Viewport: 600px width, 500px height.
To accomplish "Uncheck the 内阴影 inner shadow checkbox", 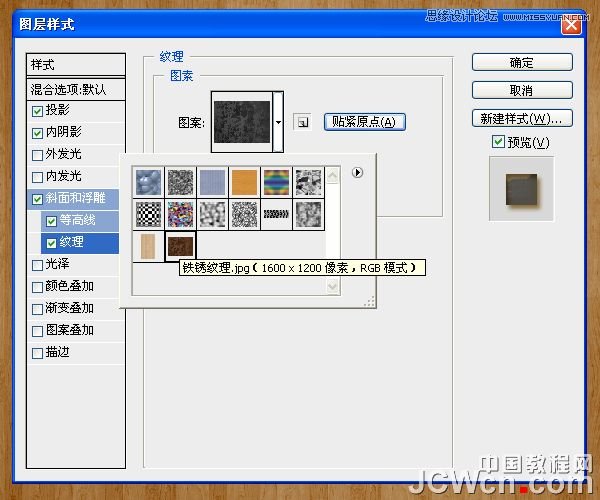I will [x=38, y=133].
